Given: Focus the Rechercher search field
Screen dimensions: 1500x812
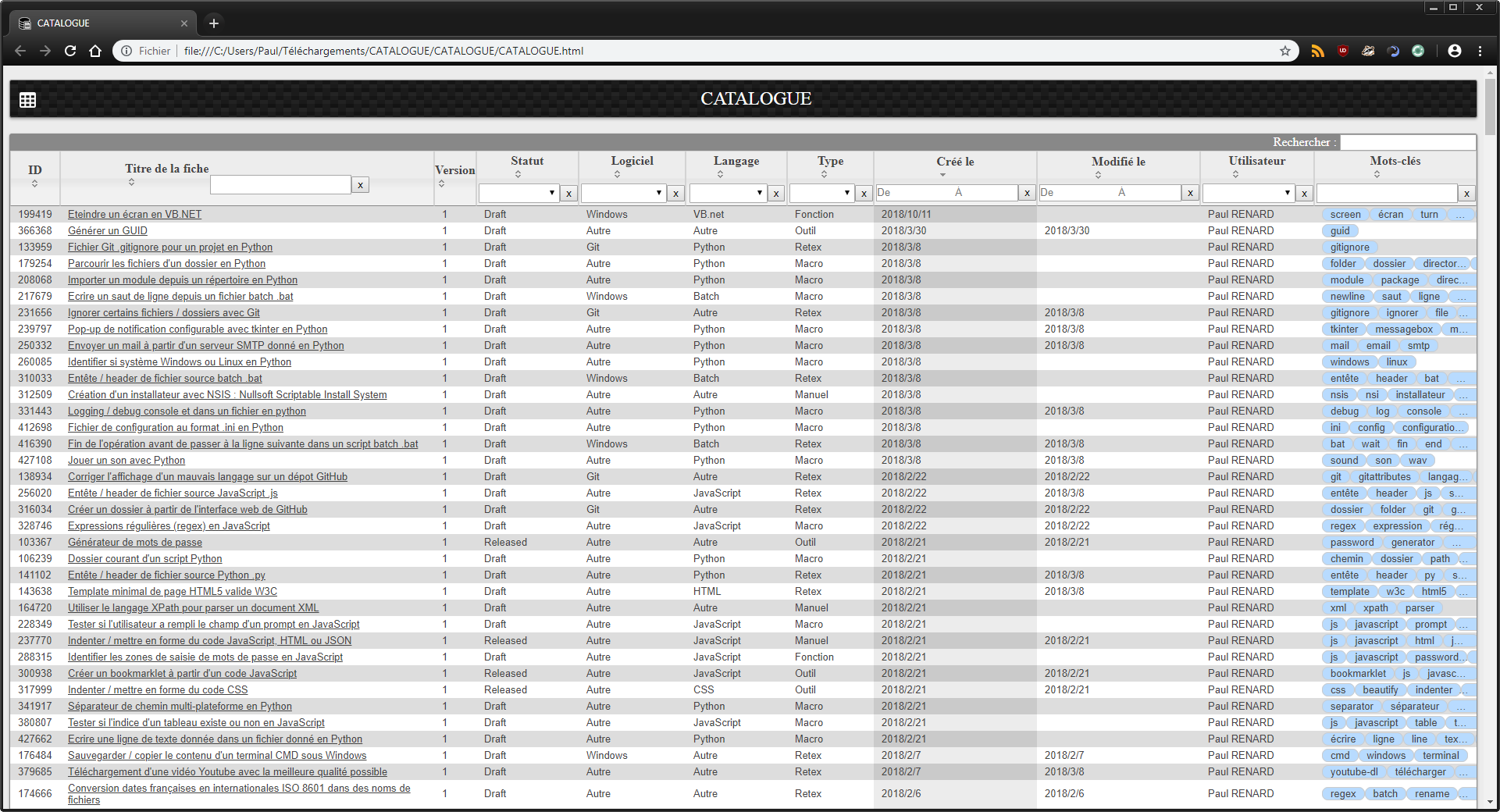Looking at the screenshot, I should pyautogui.click(x=1408, y=142).
